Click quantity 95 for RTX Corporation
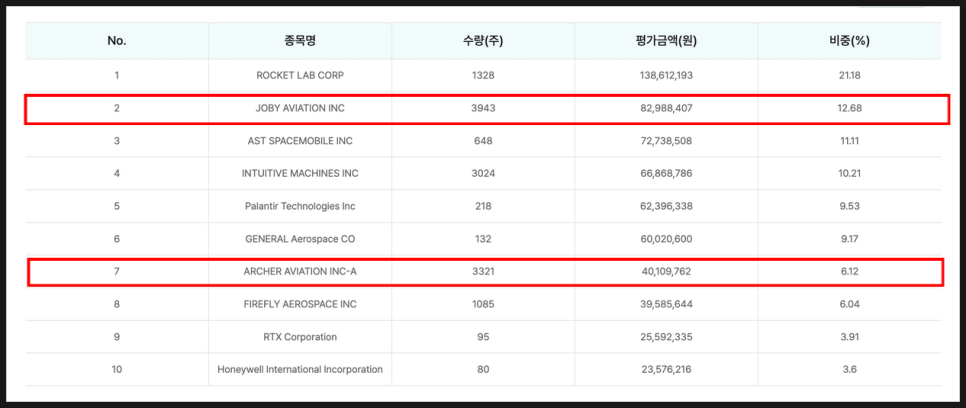Screen dimensions: 966x408 (x=484, y=337)
